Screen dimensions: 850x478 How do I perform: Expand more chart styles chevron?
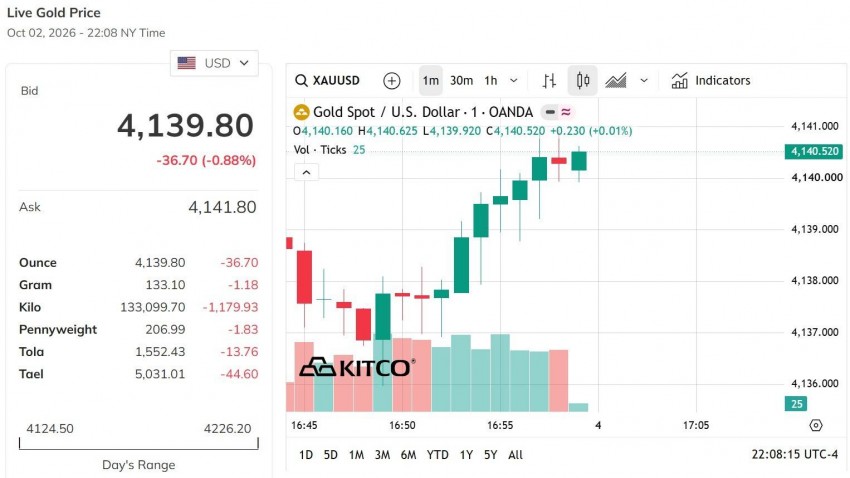[x=643, y=81]
